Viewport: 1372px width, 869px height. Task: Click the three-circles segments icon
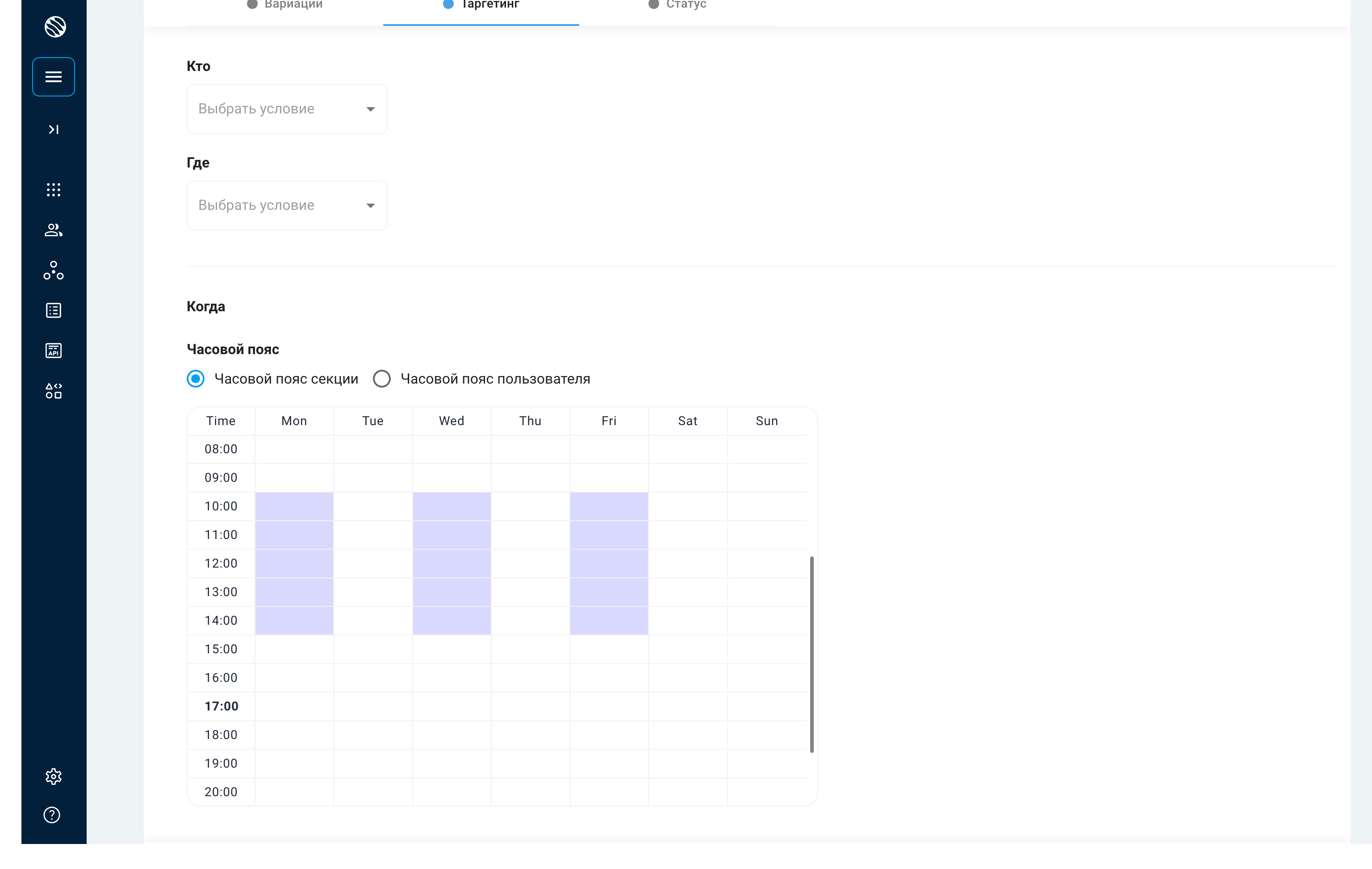point(54,270)
